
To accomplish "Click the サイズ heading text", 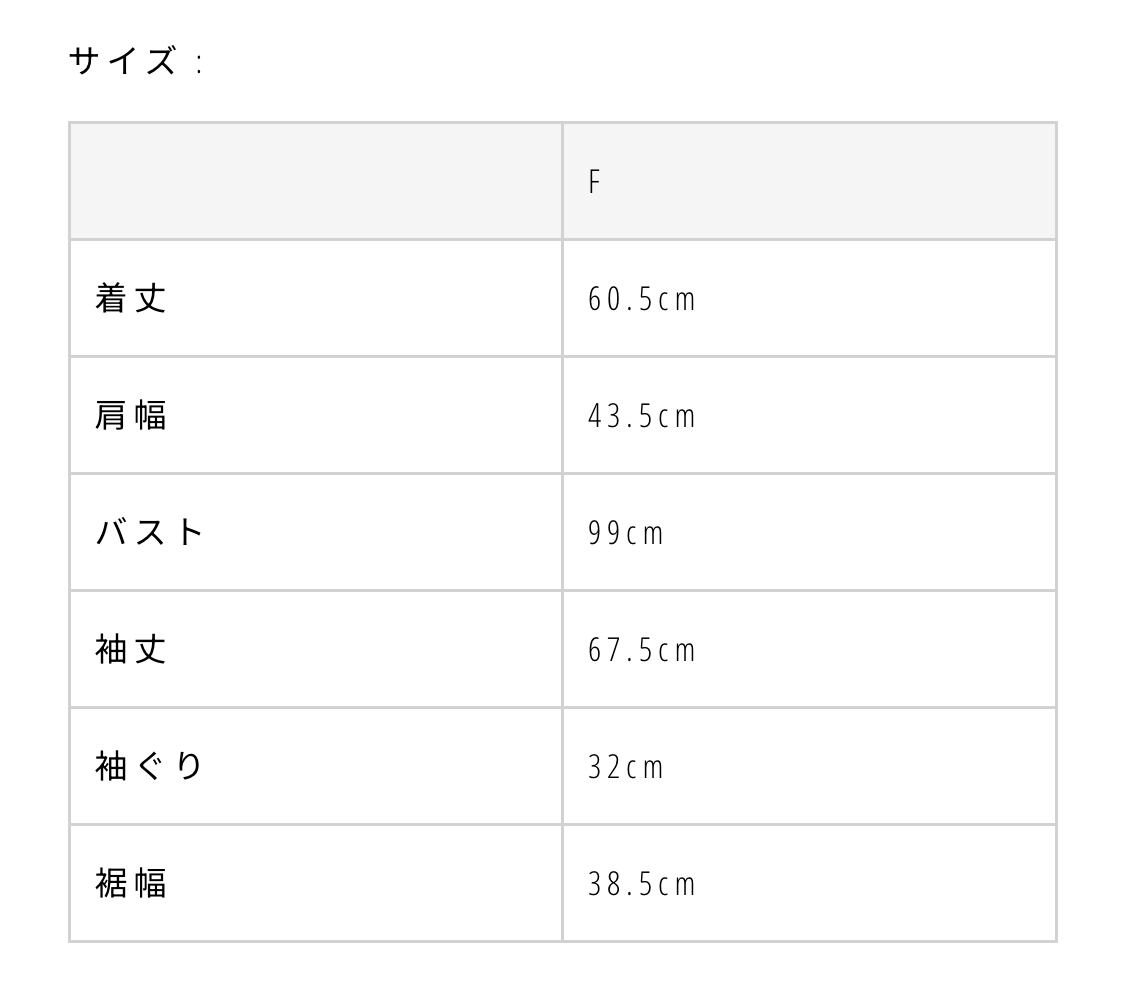I will (122, 62).
